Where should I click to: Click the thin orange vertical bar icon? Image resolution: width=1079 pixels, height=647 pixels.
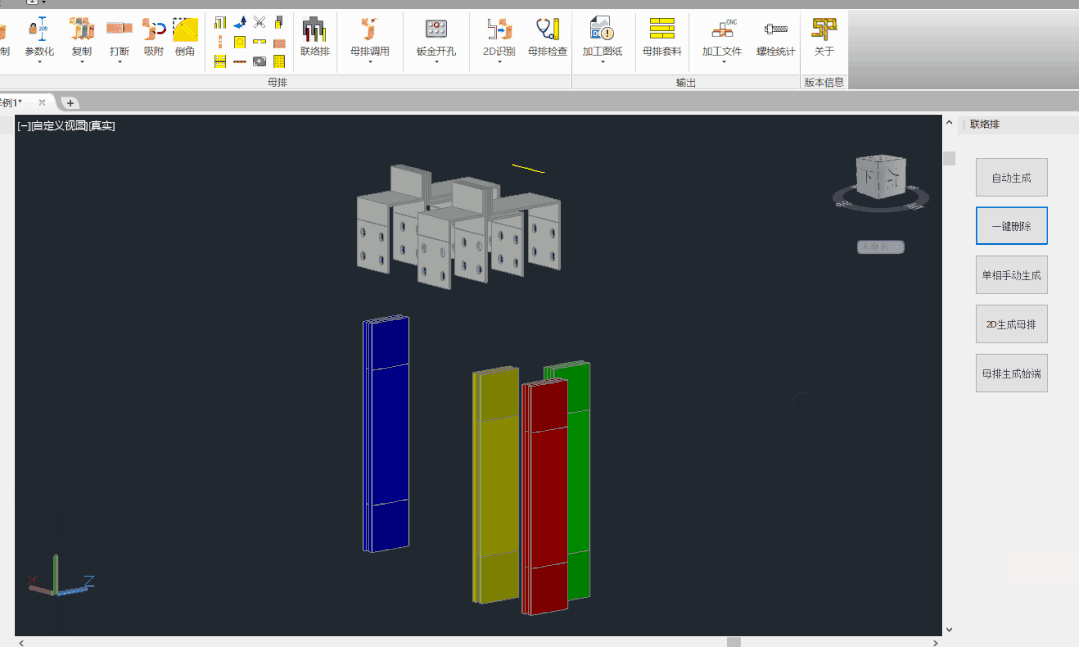pyautogui.click(x=220, y=42)
